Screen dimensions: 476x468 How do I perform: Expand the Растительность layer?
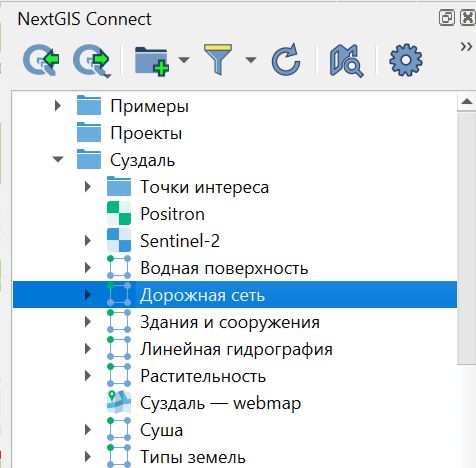point(88,376)
